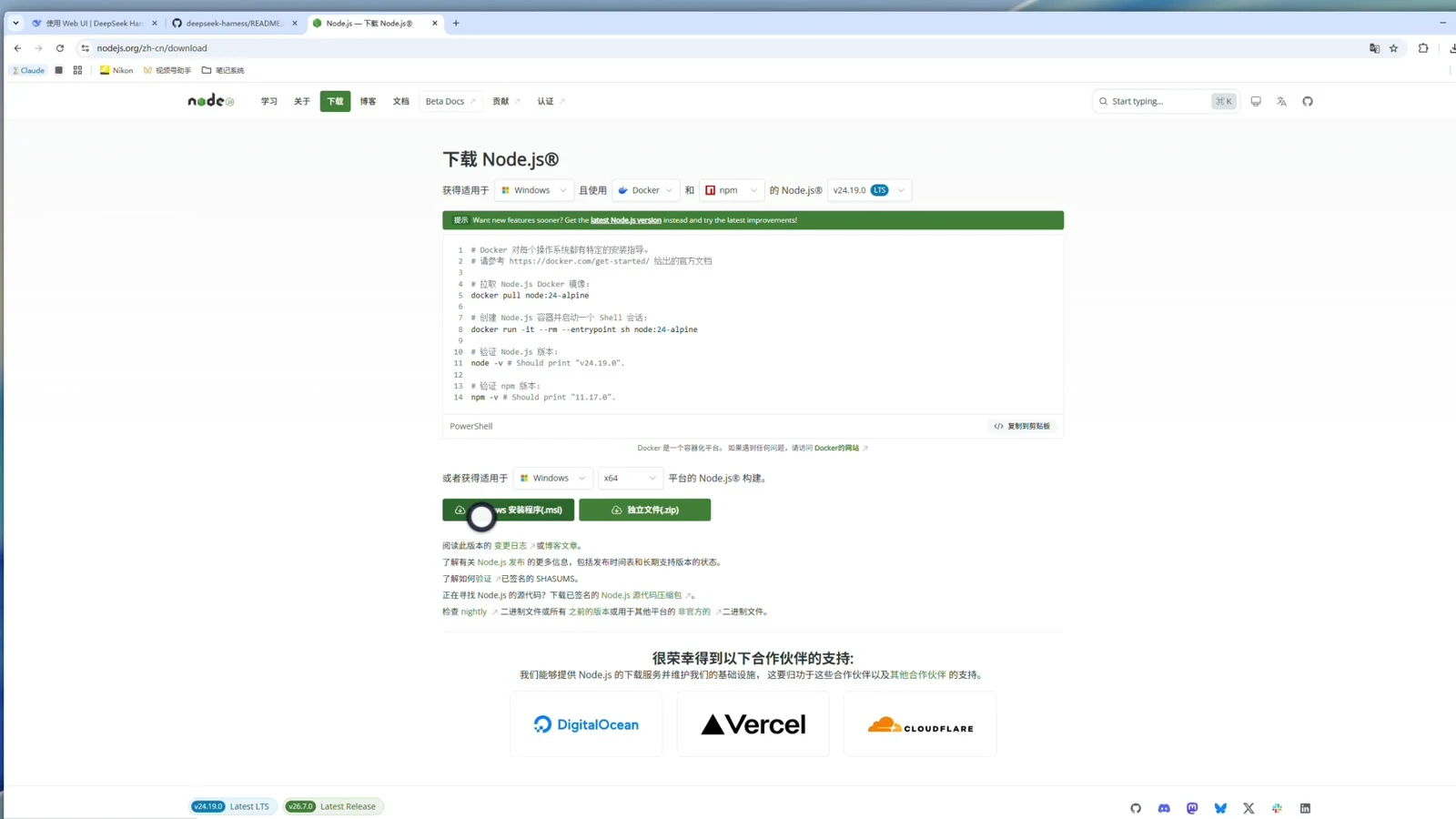Open the 文档 nav item
The image size is (1456, 819).
tap(400, 101)
